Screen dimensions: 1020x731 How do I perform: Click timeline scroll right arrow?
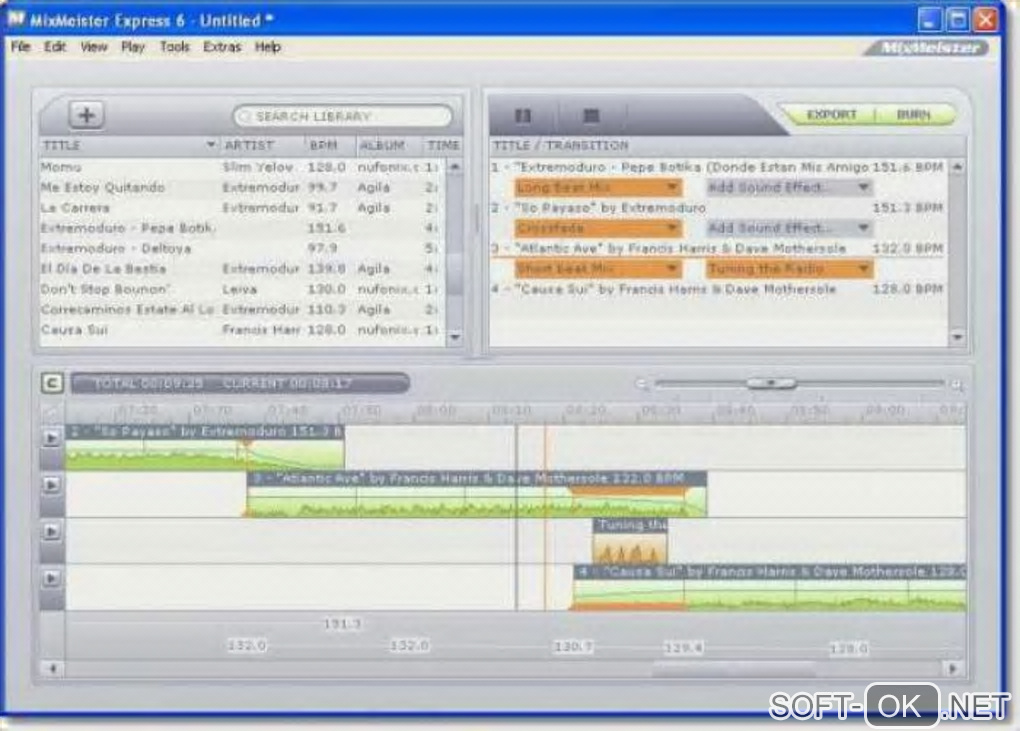[954, 669]
